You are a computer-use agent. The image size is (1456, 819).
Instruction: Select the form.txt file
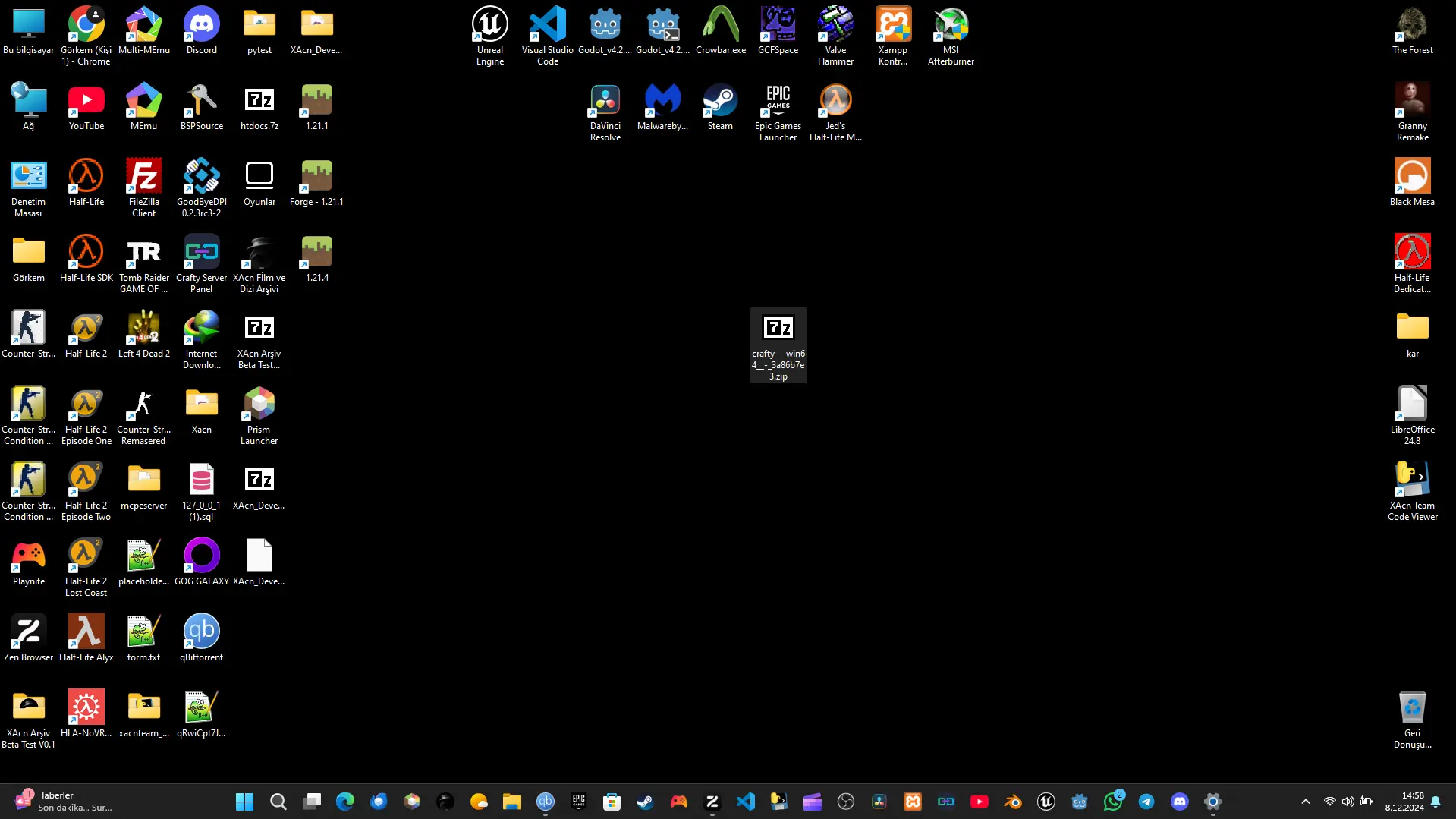tap(143, 638)
